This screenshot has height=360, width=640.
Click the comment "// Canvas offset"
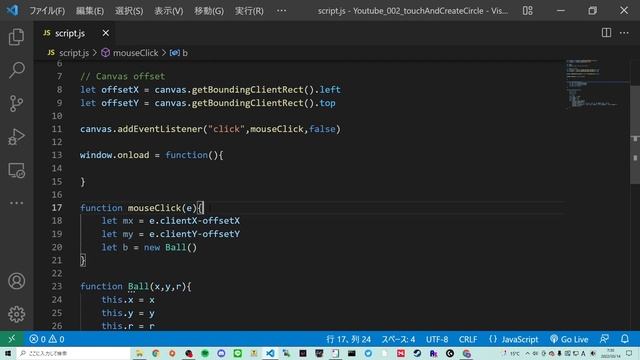122,76
